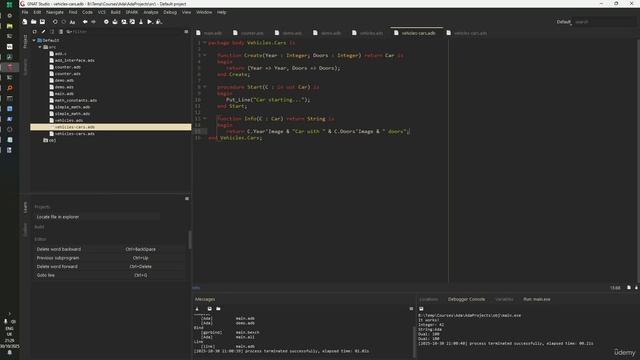640x360 pixels.
Task: Click the Messages open-folder icon
Action: pos(218,309)
